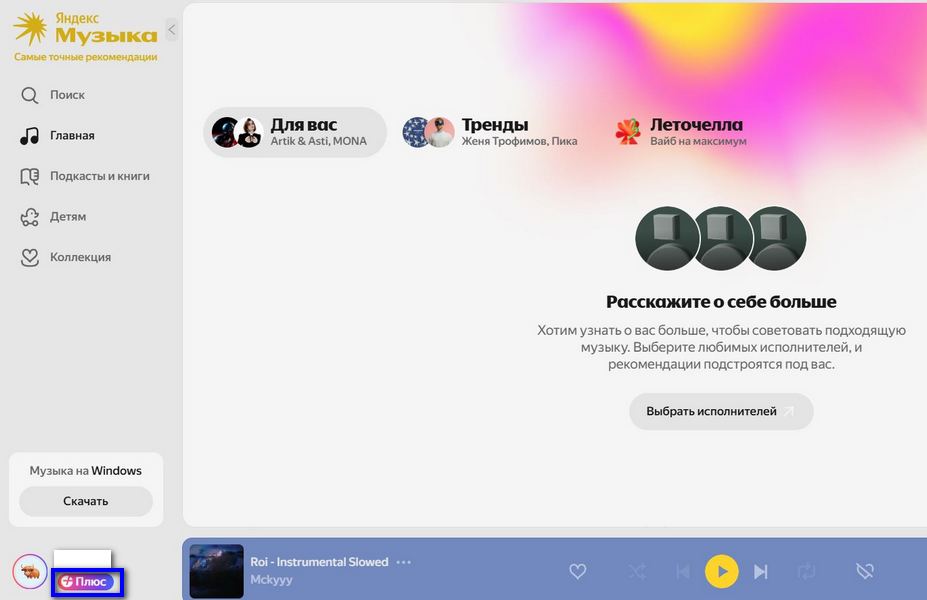Screen dimensions: 927x600
Task: Click the Подкасты и книги book icon
Action: tap(30, 176)
